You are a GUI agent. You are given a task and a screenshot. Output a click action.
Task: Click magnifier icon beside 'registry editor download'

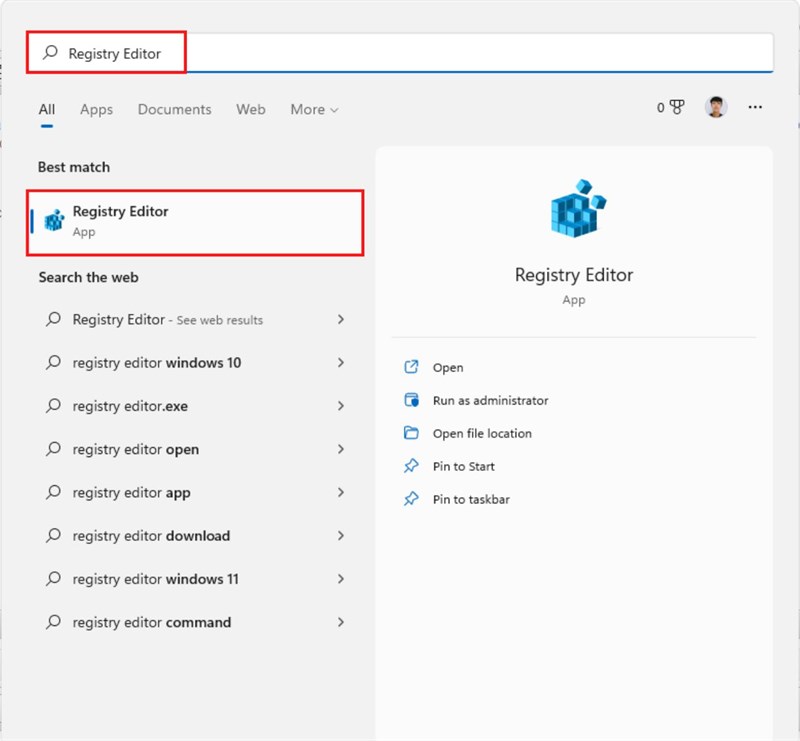click(x=53, y=535)
